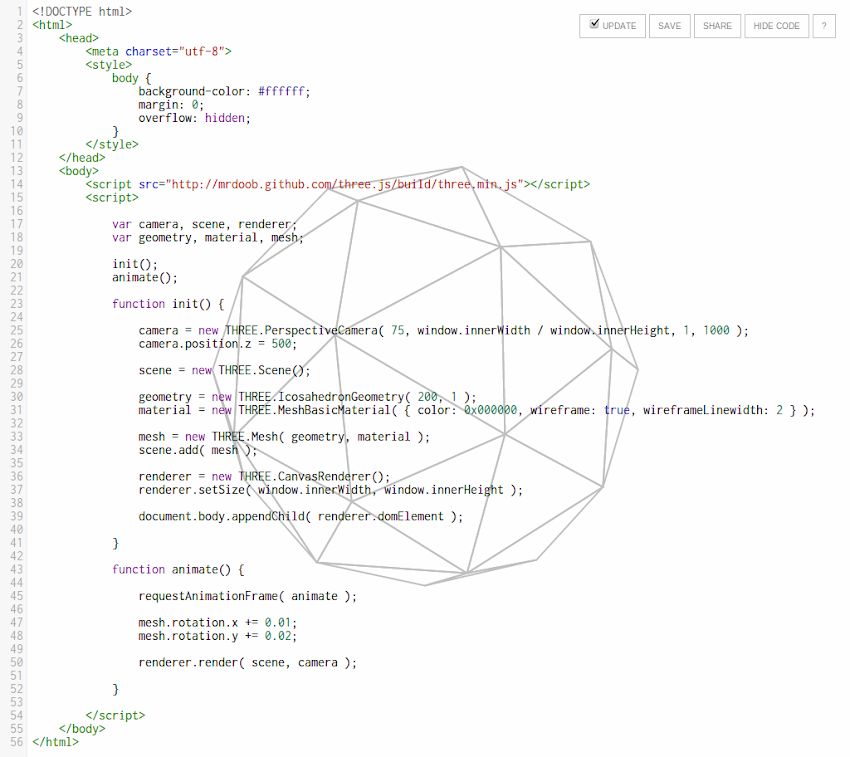Click the SAVE button

pyautogui.click(x=669, y=25)
